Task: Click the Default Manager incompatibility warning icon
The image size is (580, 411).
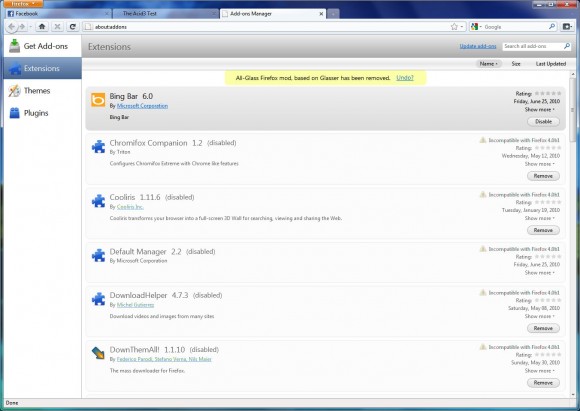Action: pos(483,249)
